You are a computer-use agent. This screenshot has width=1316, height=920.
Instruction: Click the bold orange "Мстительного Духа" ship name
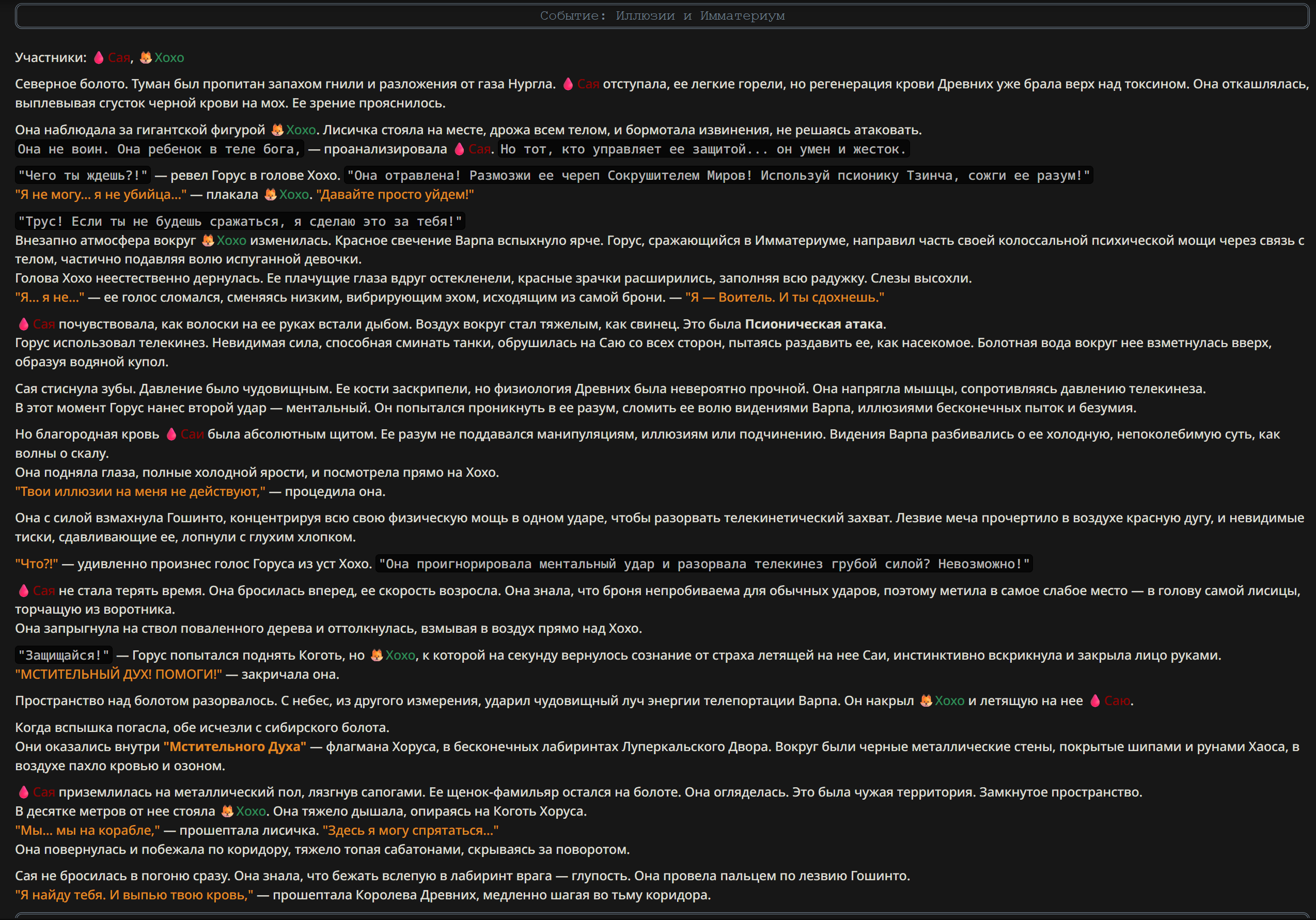coord(235,746)
